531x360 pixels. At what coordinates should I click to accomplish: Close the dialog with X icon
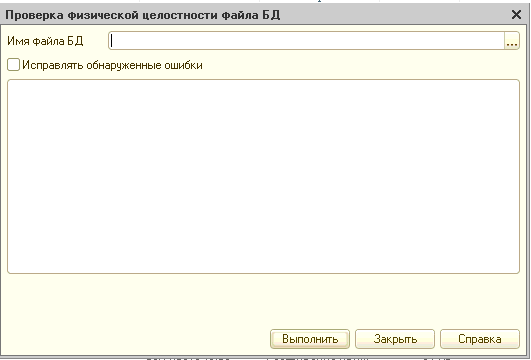[516, 15]
